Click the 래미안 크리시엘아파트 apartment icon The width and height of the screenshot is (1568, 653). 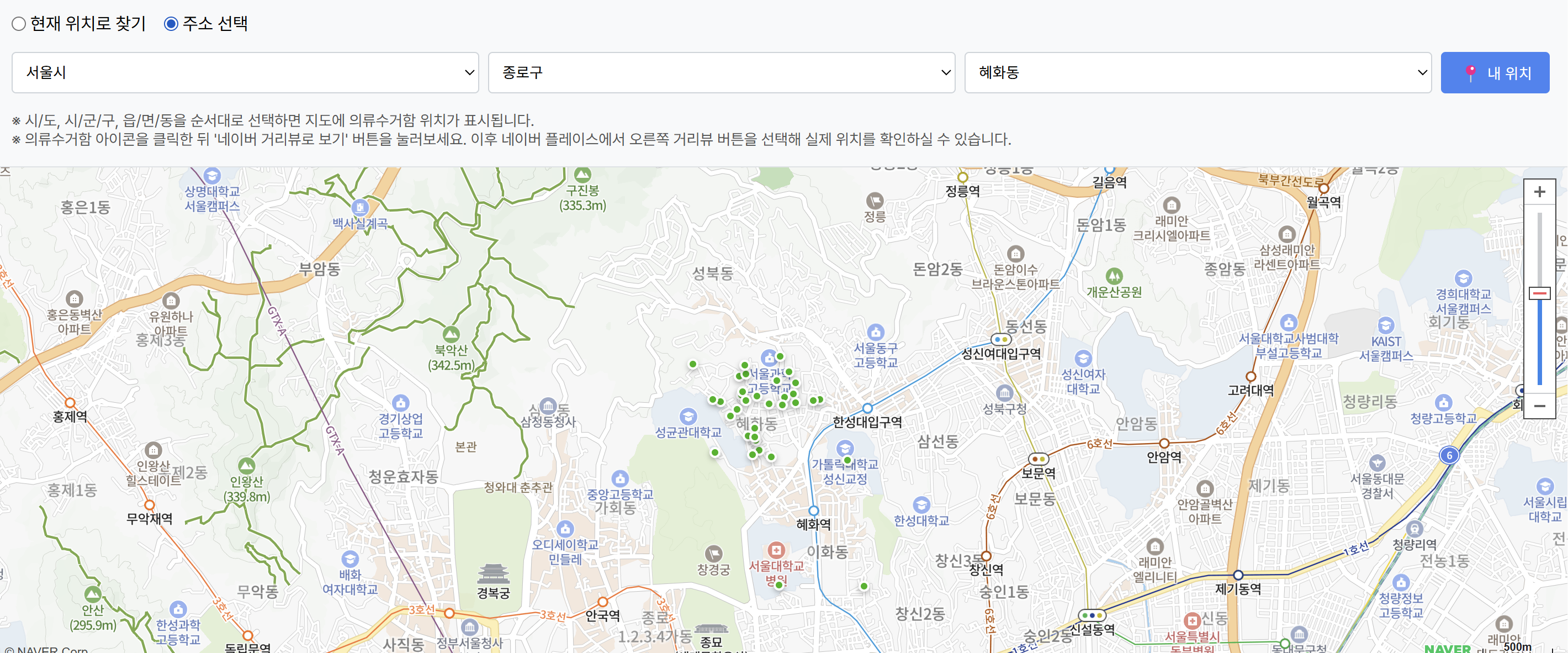click(x=1171, y=204)
